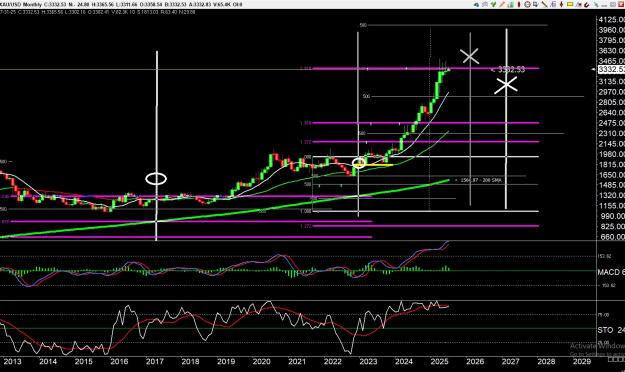Click the 3630.00 price axis label
Viewport: 625px width, 372px height.
[611, 51]
